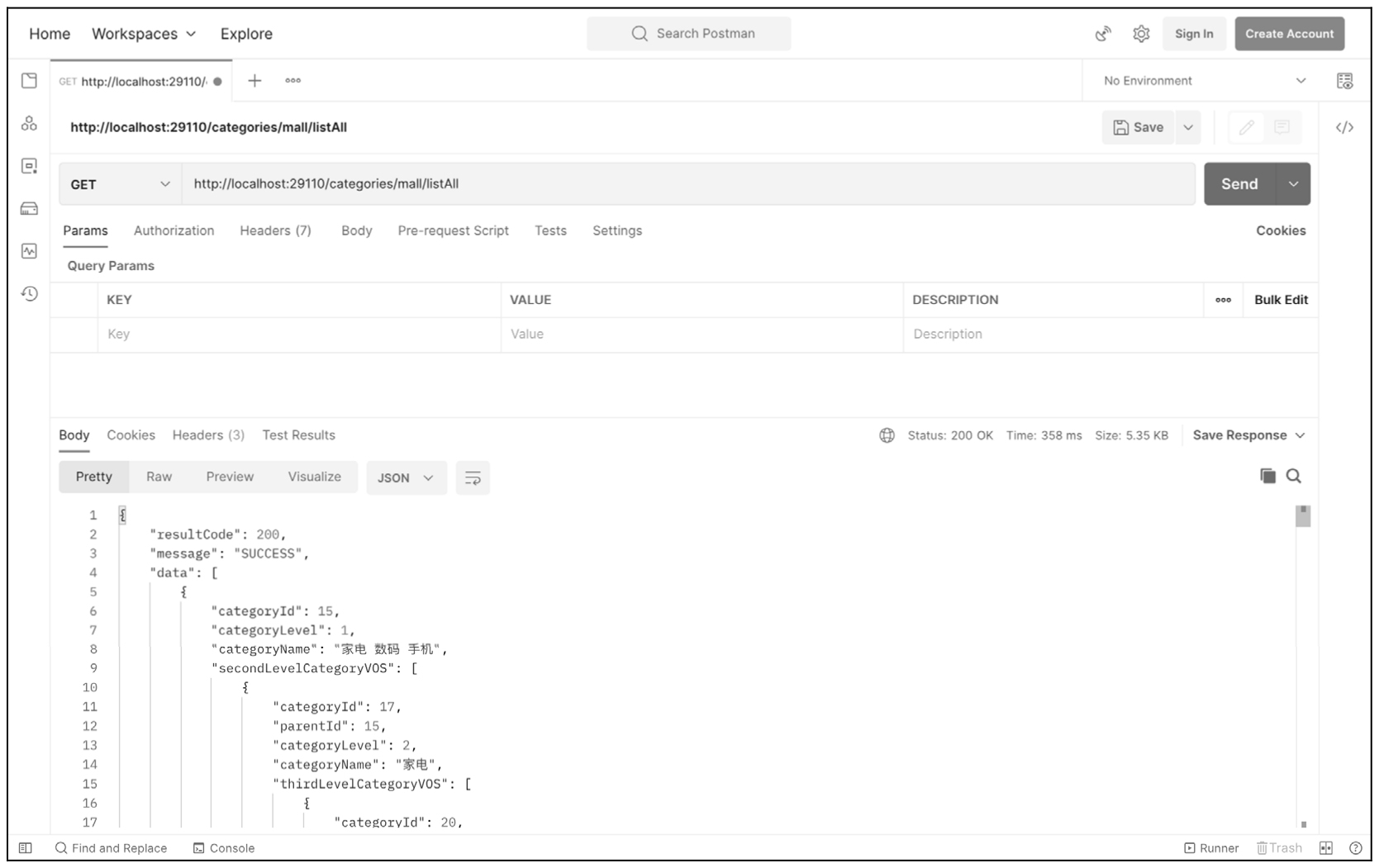Open the code snippet icon
This screenshot has height=868, width=1379.
[1344, 127]
